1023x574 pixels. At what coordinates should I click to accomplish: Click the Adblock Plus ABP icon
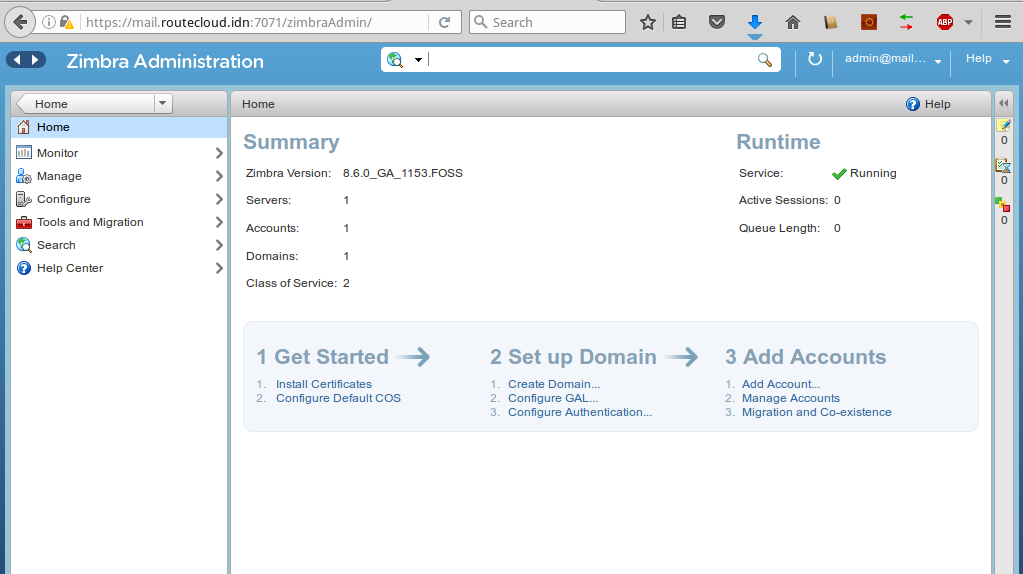click(945, 22)
